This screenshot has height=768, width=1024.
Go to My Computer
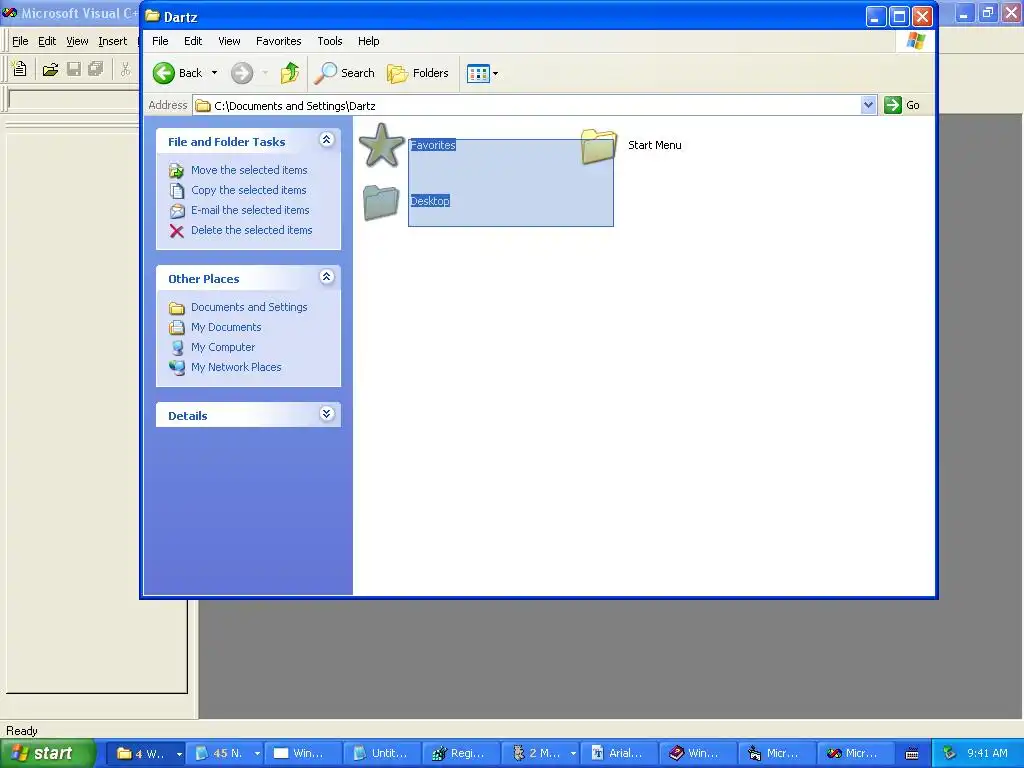click(x=223, y=347)
